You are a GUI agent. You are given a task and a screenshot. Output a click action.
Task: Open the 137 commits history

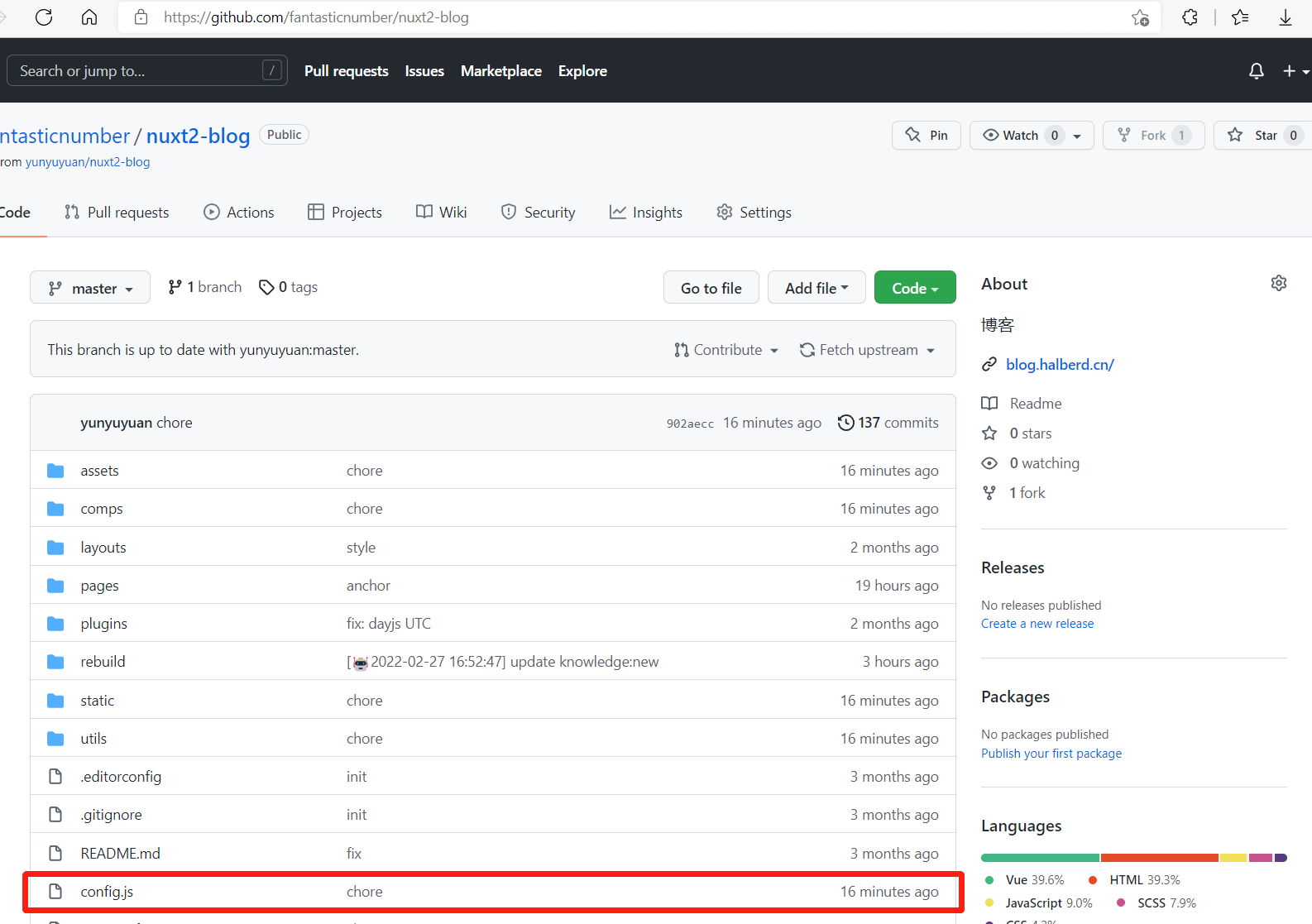(888, 423)
